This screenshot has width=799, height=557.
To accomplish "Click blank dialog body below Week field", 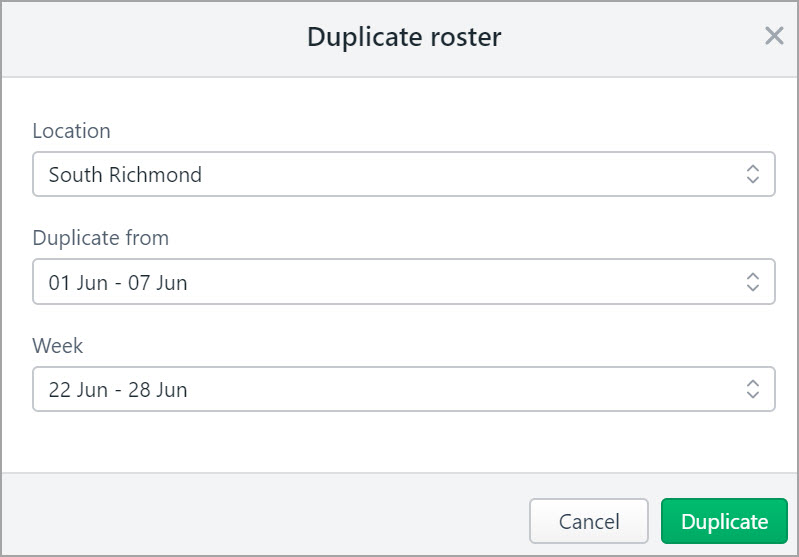I will (400, 442).
